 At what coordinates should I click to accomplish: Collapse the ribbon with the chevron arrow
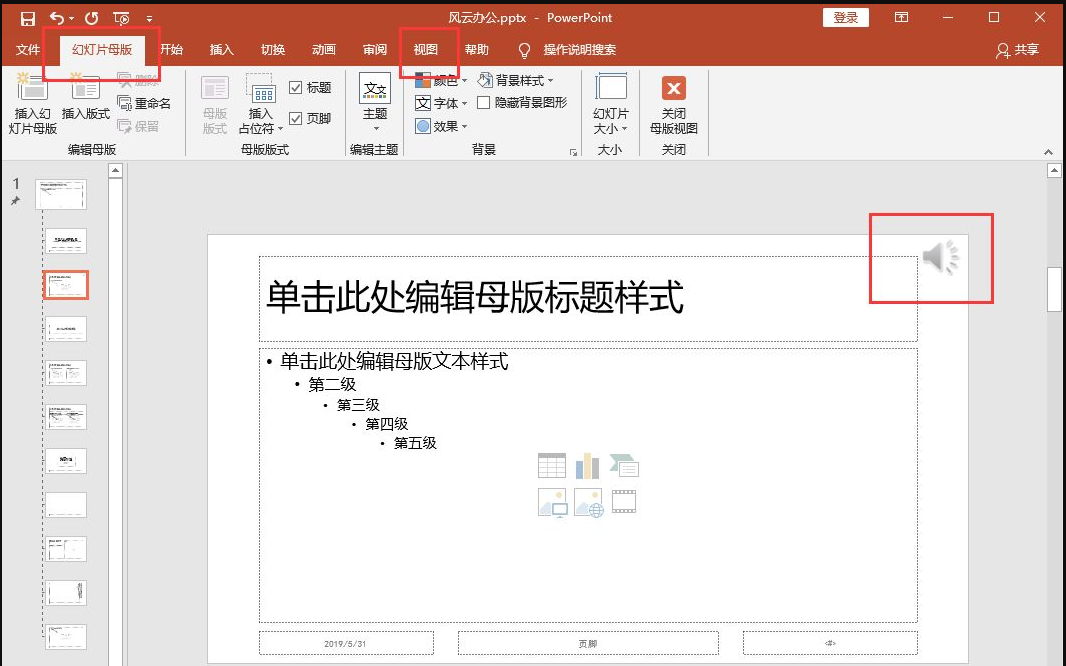click(1048, 152)
